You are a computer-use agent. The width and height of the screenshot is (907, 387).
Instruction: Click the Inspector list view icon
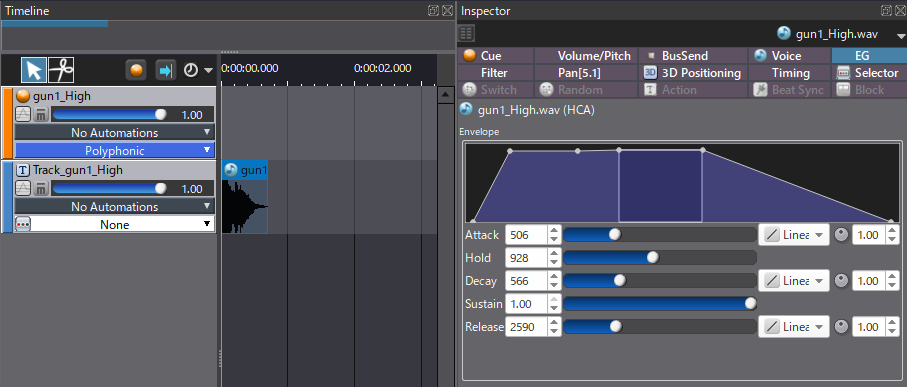(x=467, y=34)
